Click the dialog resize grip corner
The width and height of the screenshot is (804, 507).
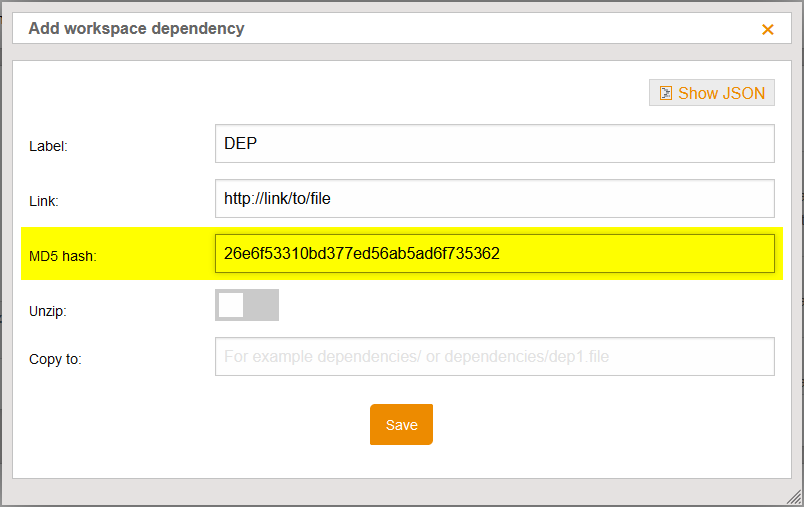(x=794, y=497)
